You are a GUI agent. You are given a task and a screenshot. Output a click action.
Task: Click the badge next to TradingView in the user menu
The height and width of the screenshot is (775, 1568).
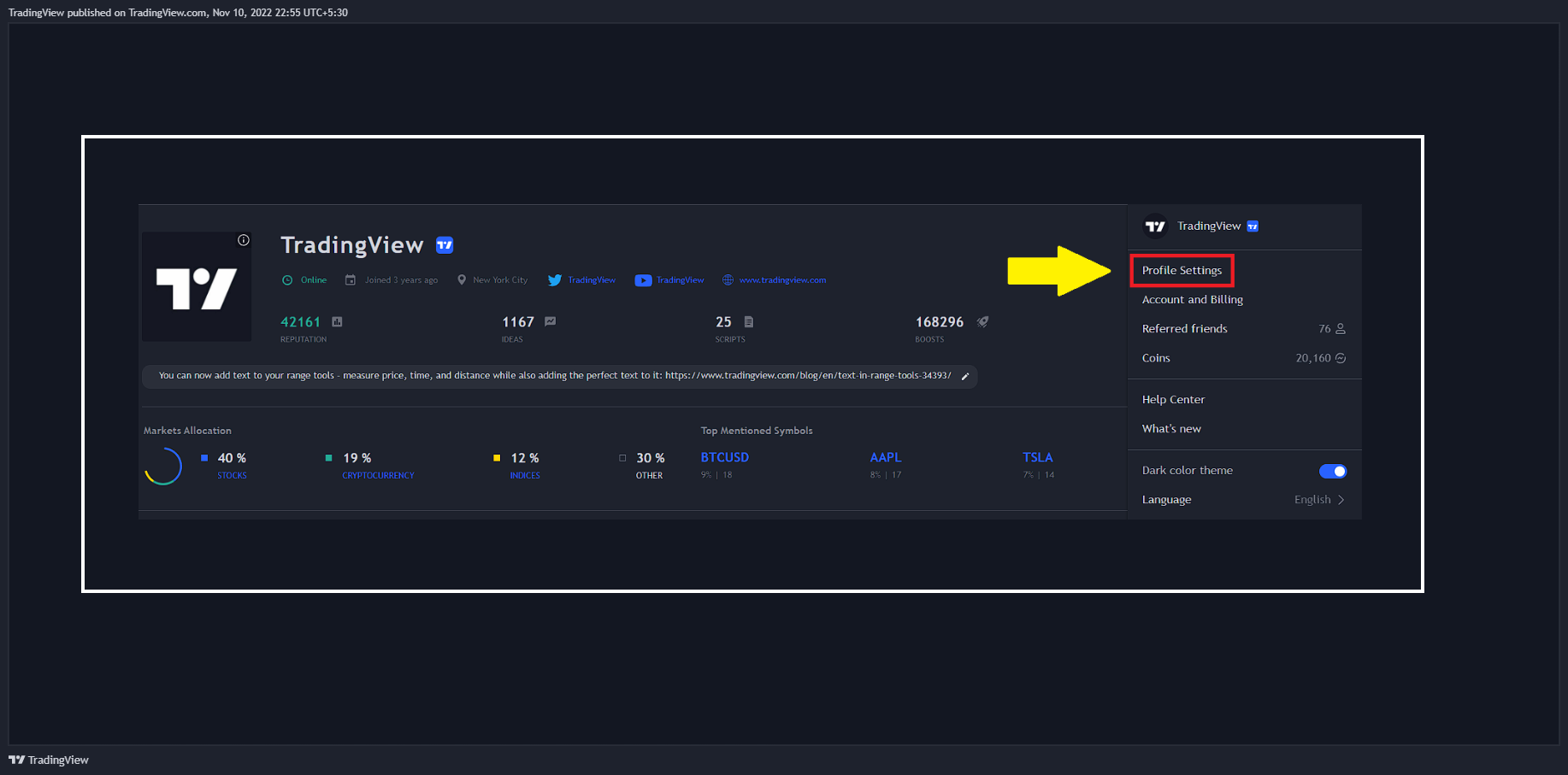[x=1253, y=226]
